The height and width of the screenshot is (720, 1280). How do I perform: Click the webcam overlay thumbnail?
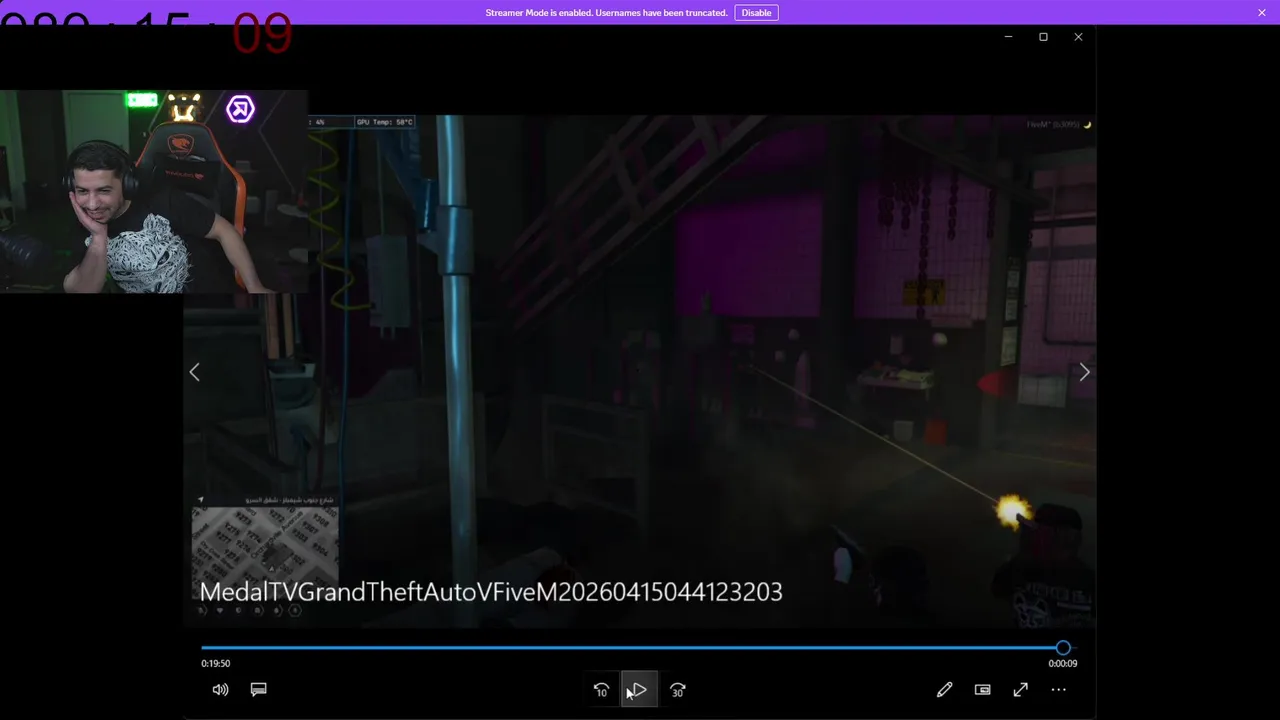(x=154, y=192)
